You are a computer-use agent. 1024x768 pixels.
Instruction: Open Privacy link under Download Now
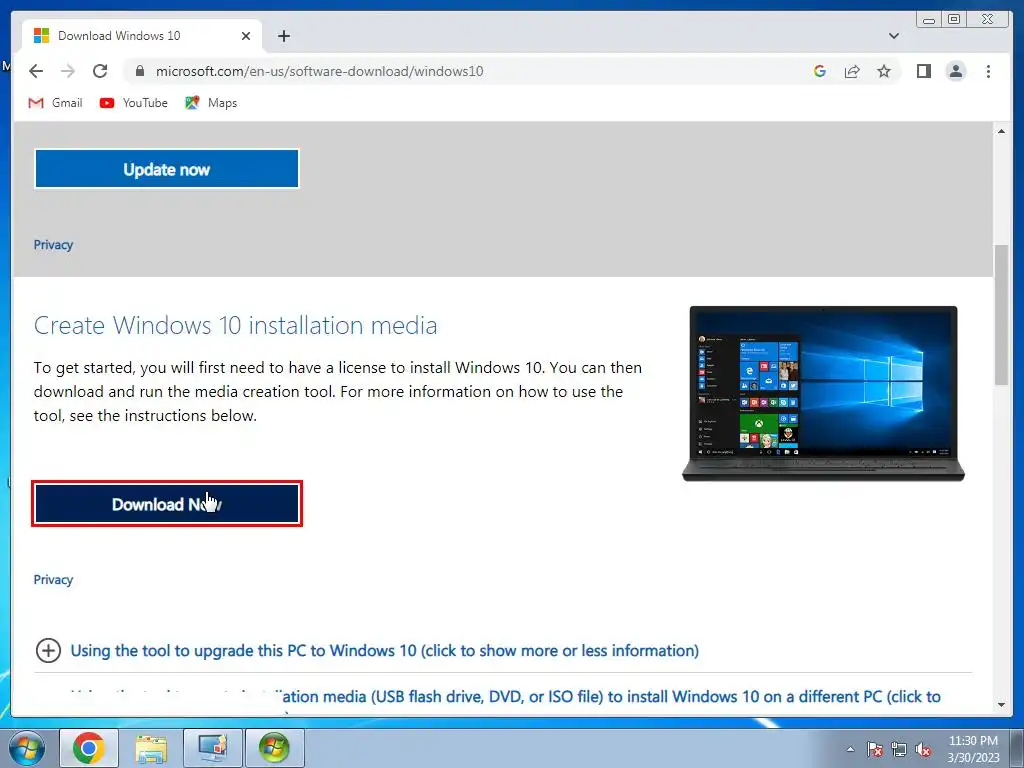tap(54, 580)
